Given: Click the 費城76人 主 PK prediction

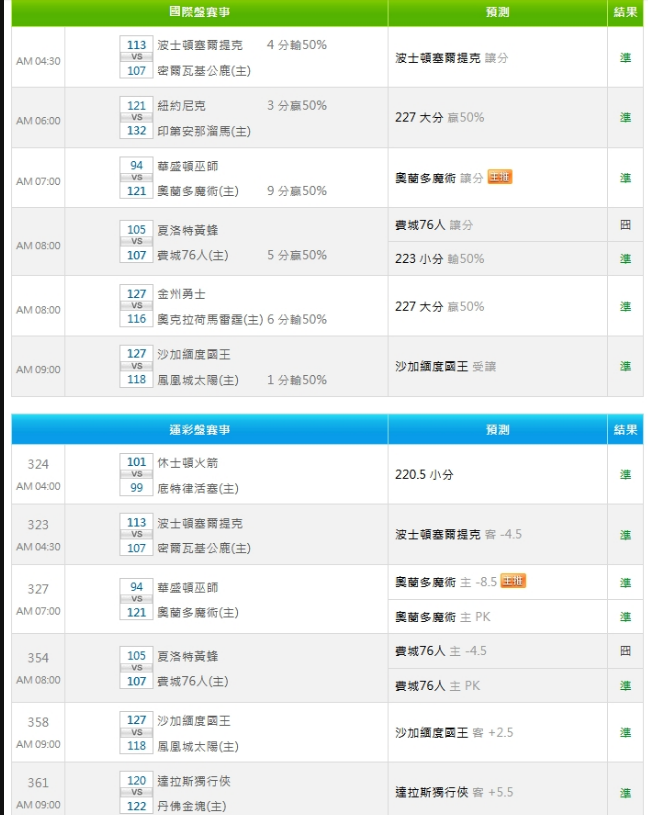Looking at the screenshot, I should (438, 686).
